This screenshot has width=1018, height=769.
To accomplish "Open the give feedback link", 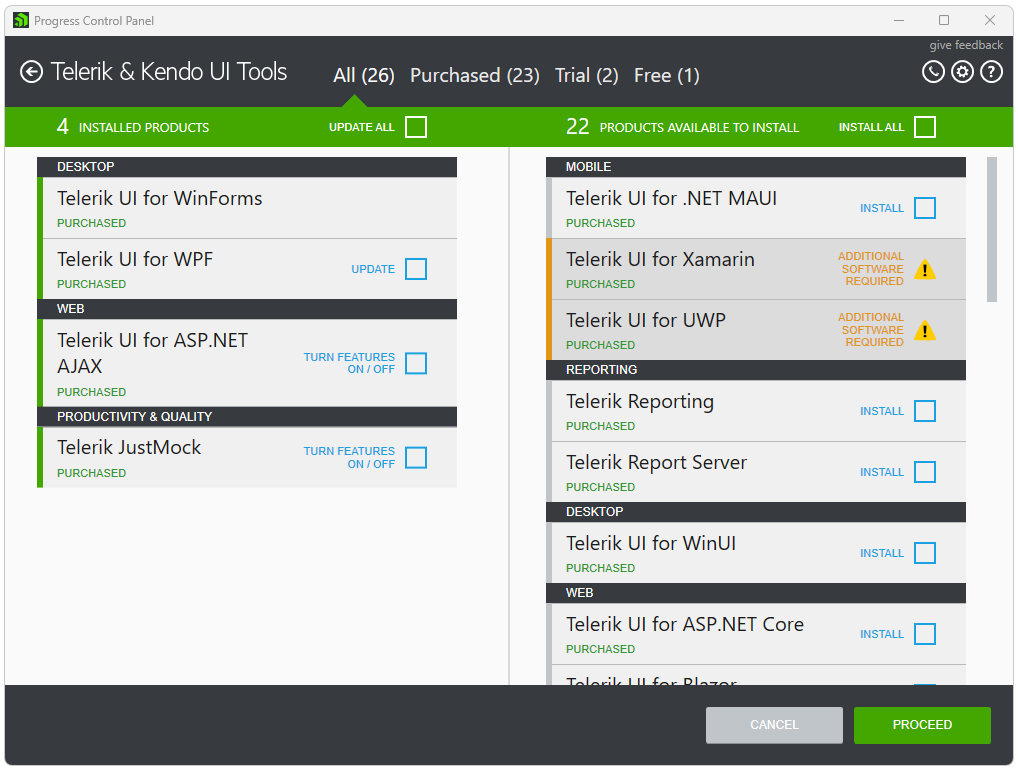I will coord(965,44).
